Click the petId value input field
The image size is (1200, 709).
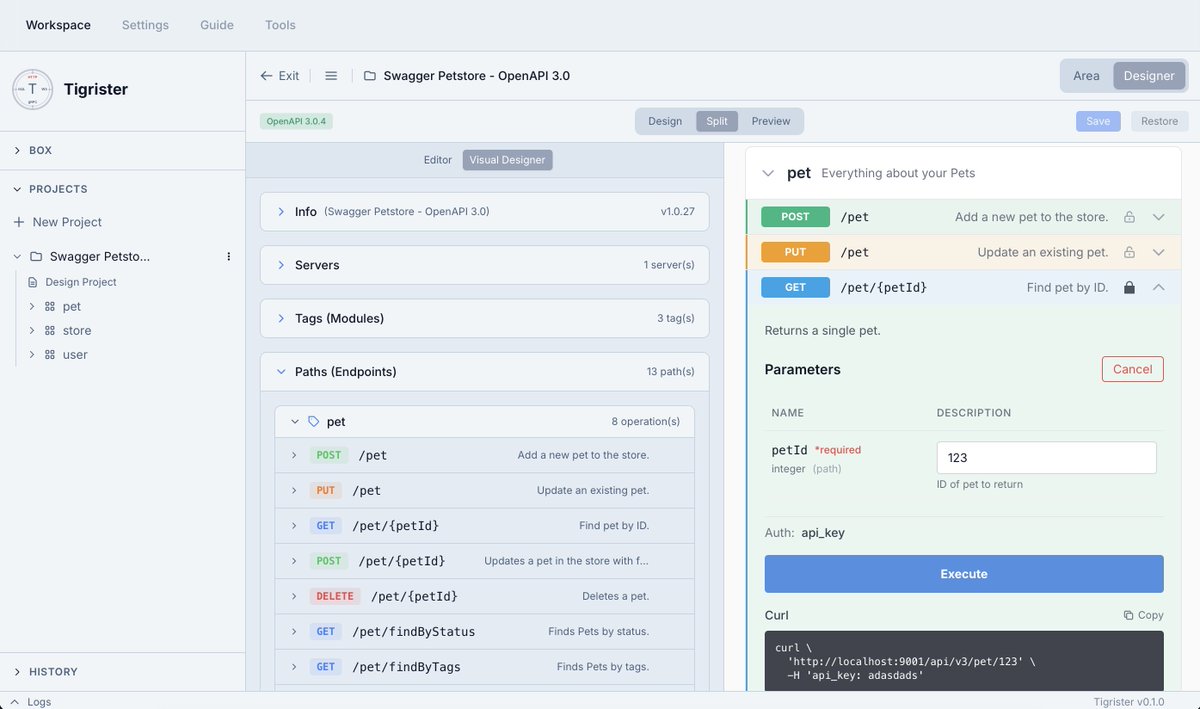pos(1046,458)
